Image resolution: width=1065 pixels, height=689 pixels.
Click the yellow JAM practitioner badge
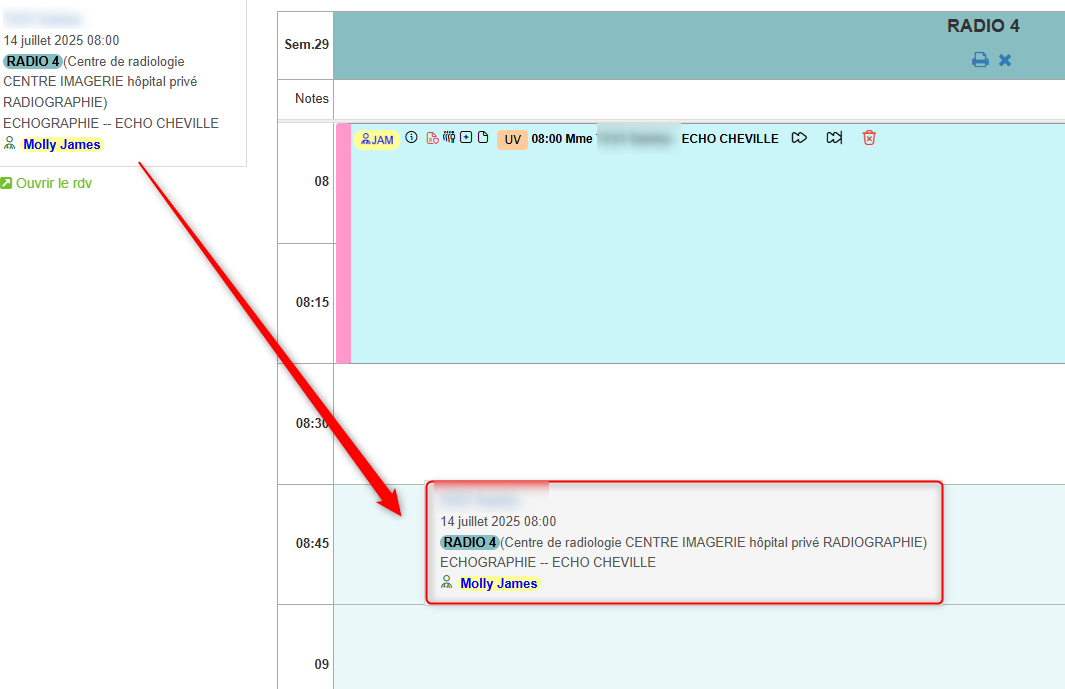click(x=377, y=140)
